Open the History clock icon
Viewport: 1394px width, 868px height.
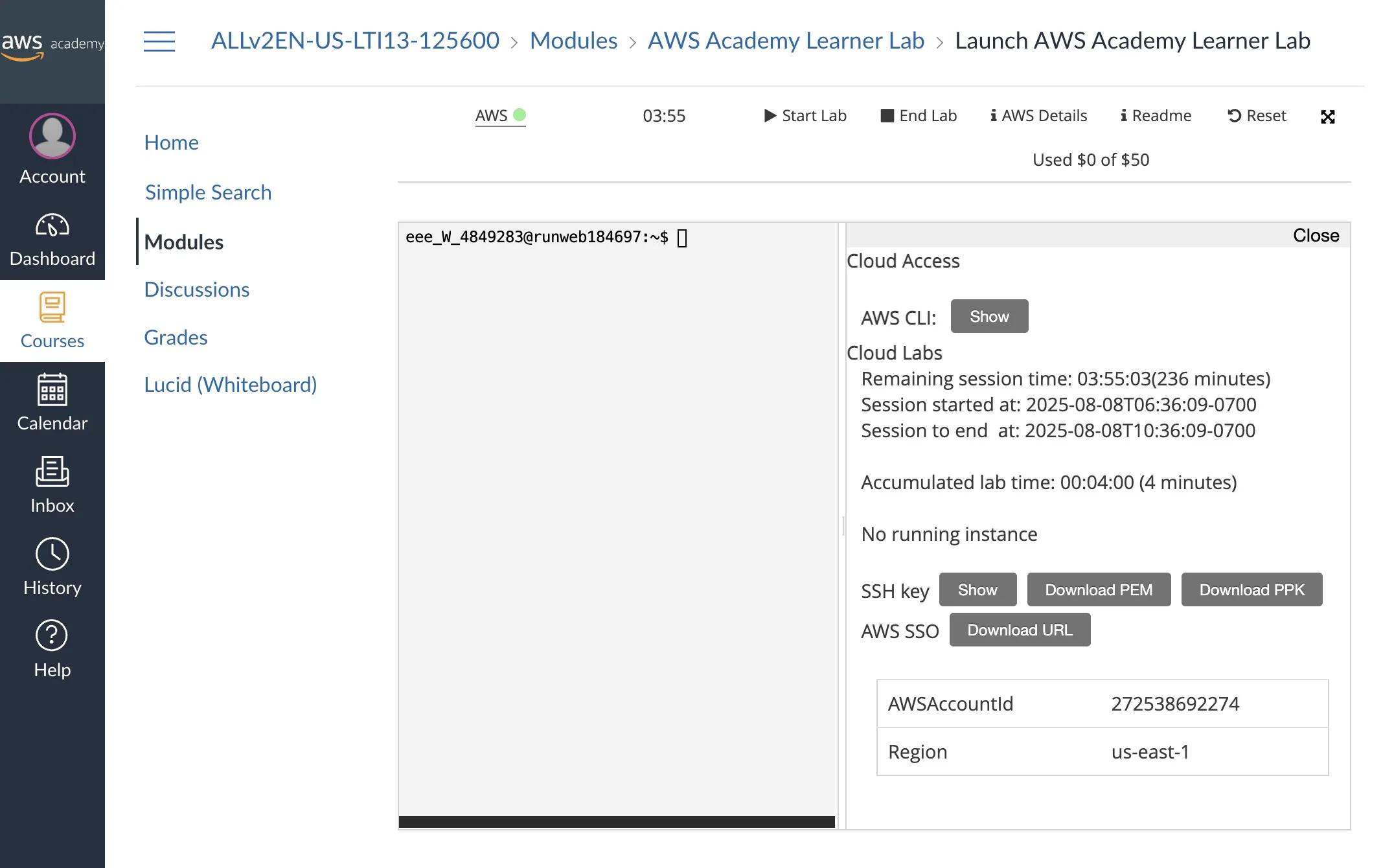click(x=52, y=554)
